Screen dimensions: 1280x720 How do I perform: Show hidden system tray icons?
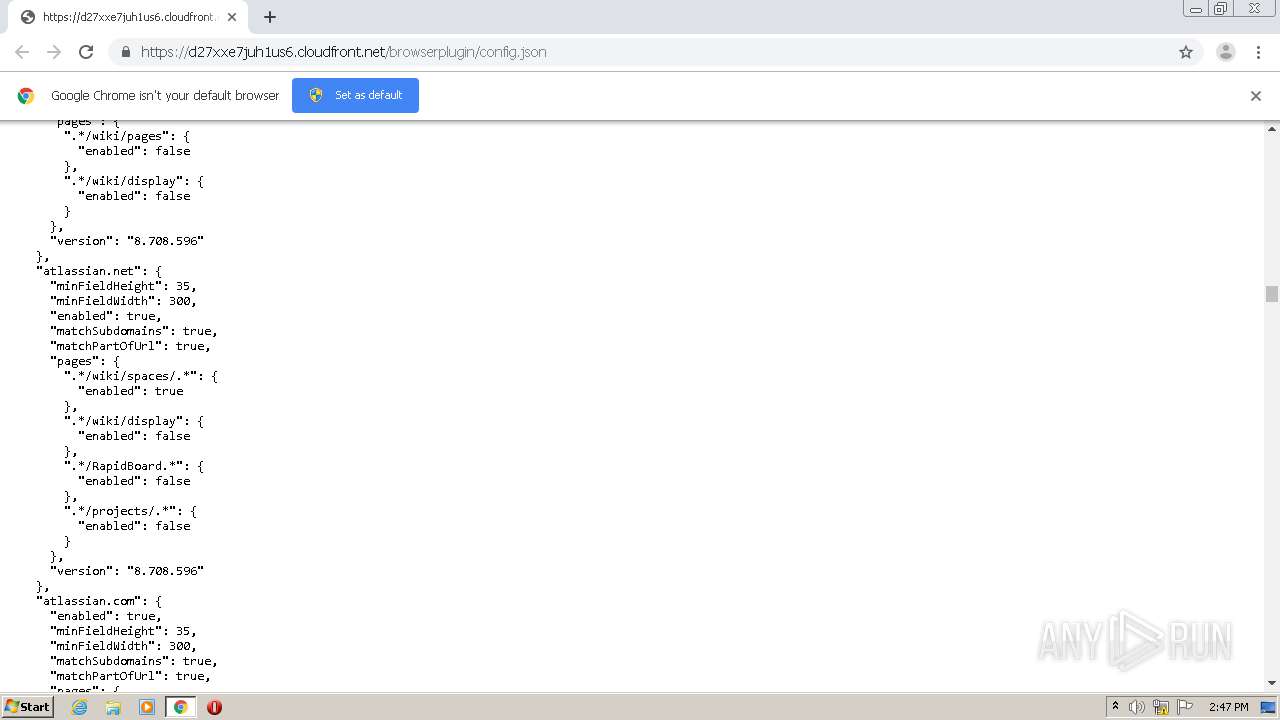pyautogui.click(x=1115, y=707)
